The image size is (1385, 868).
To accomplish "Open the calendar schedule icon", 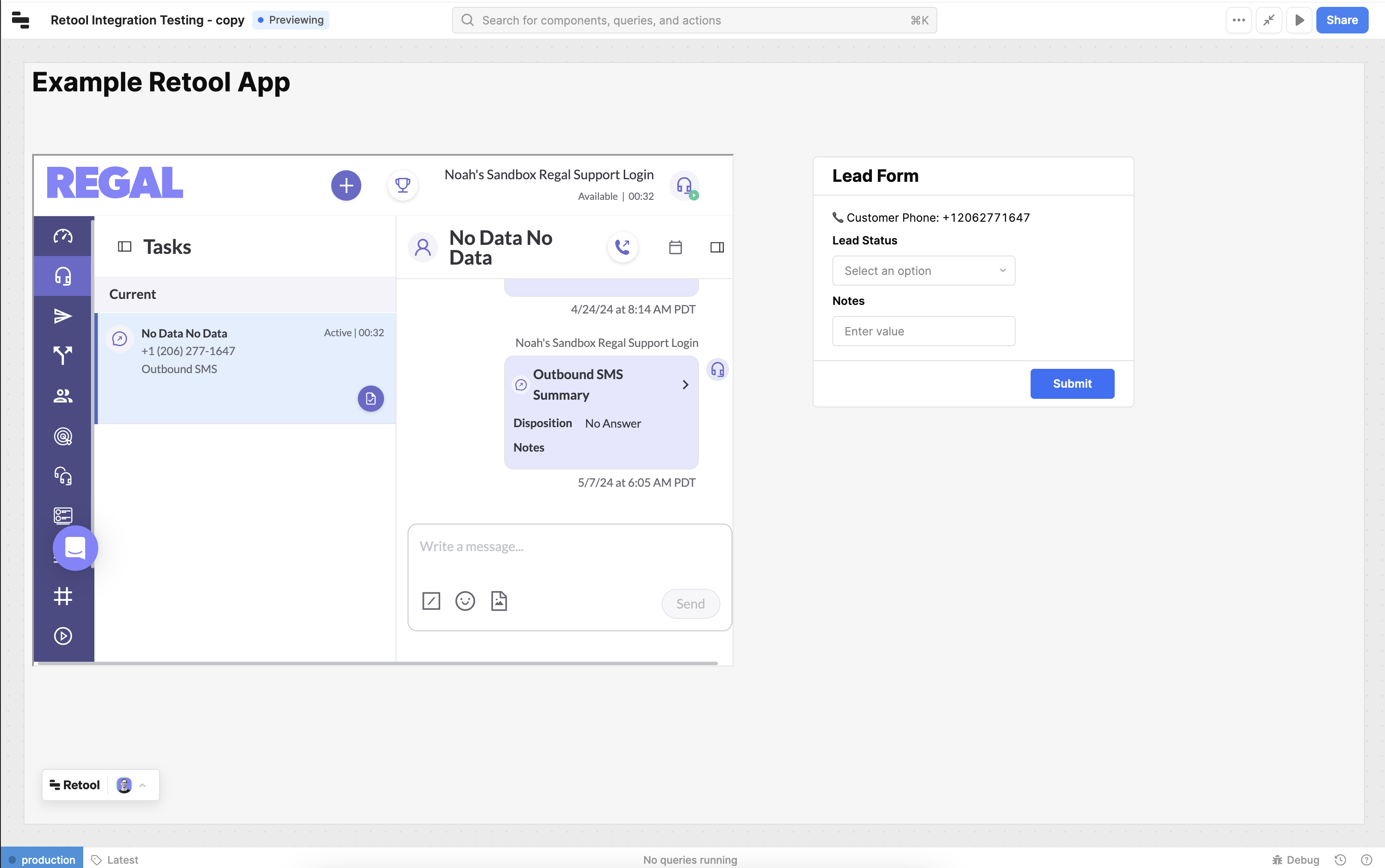I will coord(675,247).
